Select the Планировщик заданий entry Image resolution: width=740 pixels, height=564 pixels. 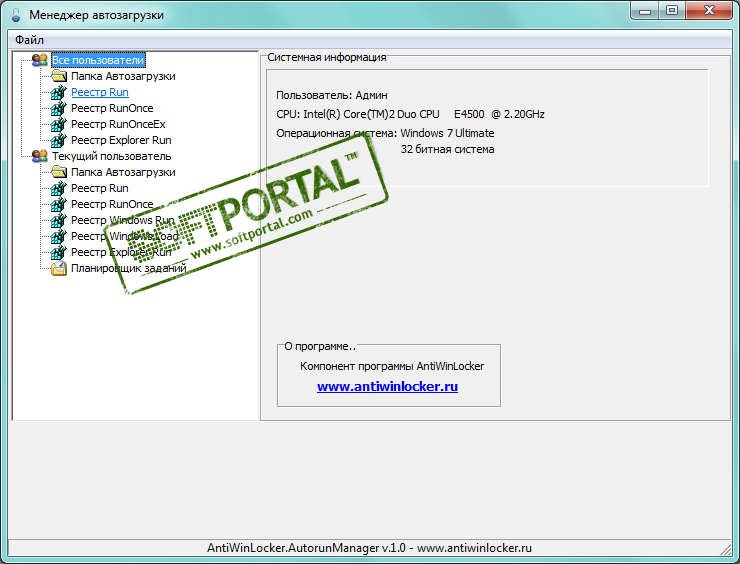129,268
